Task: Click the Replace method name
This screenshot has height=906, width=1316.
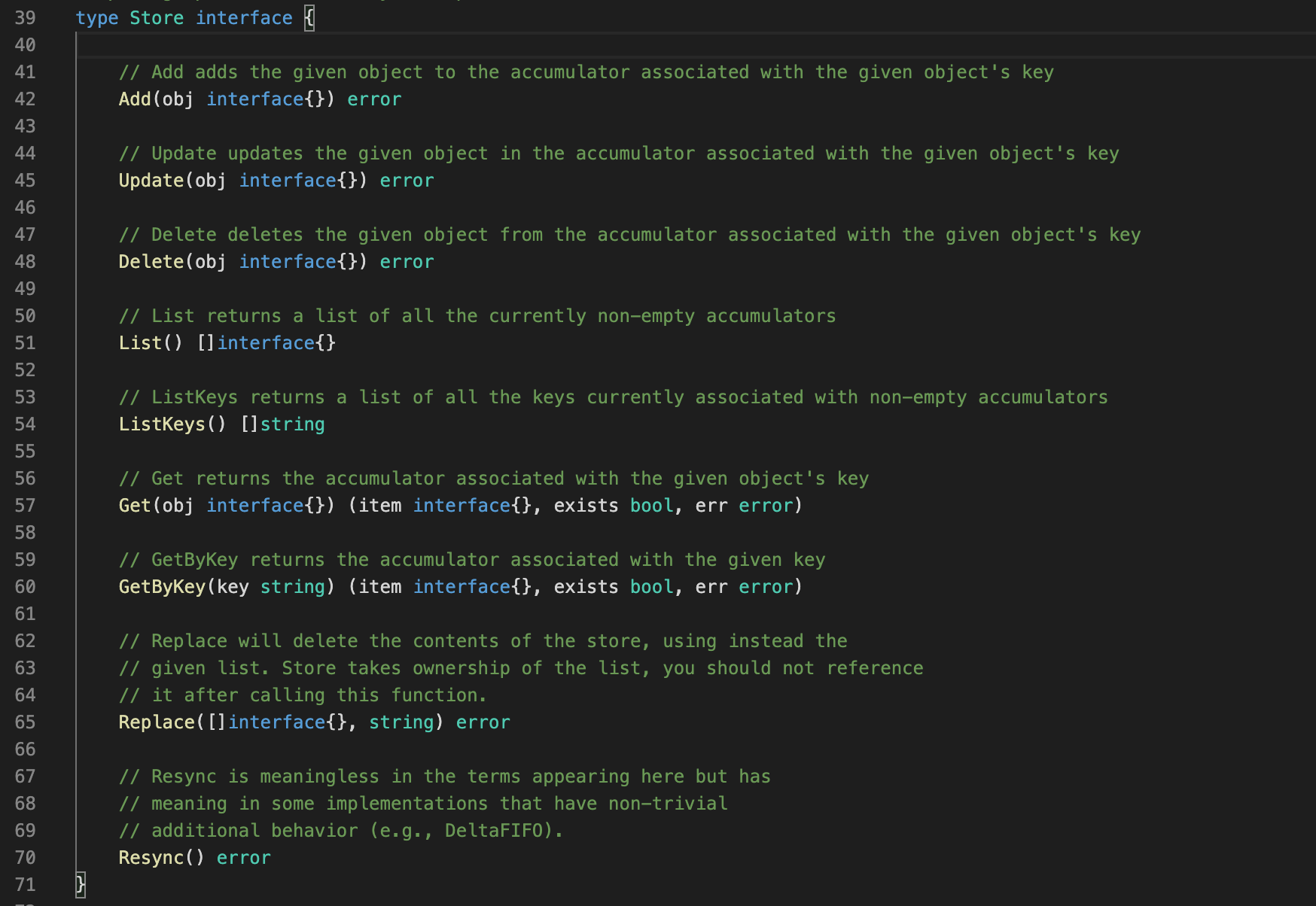Action: 157,722
